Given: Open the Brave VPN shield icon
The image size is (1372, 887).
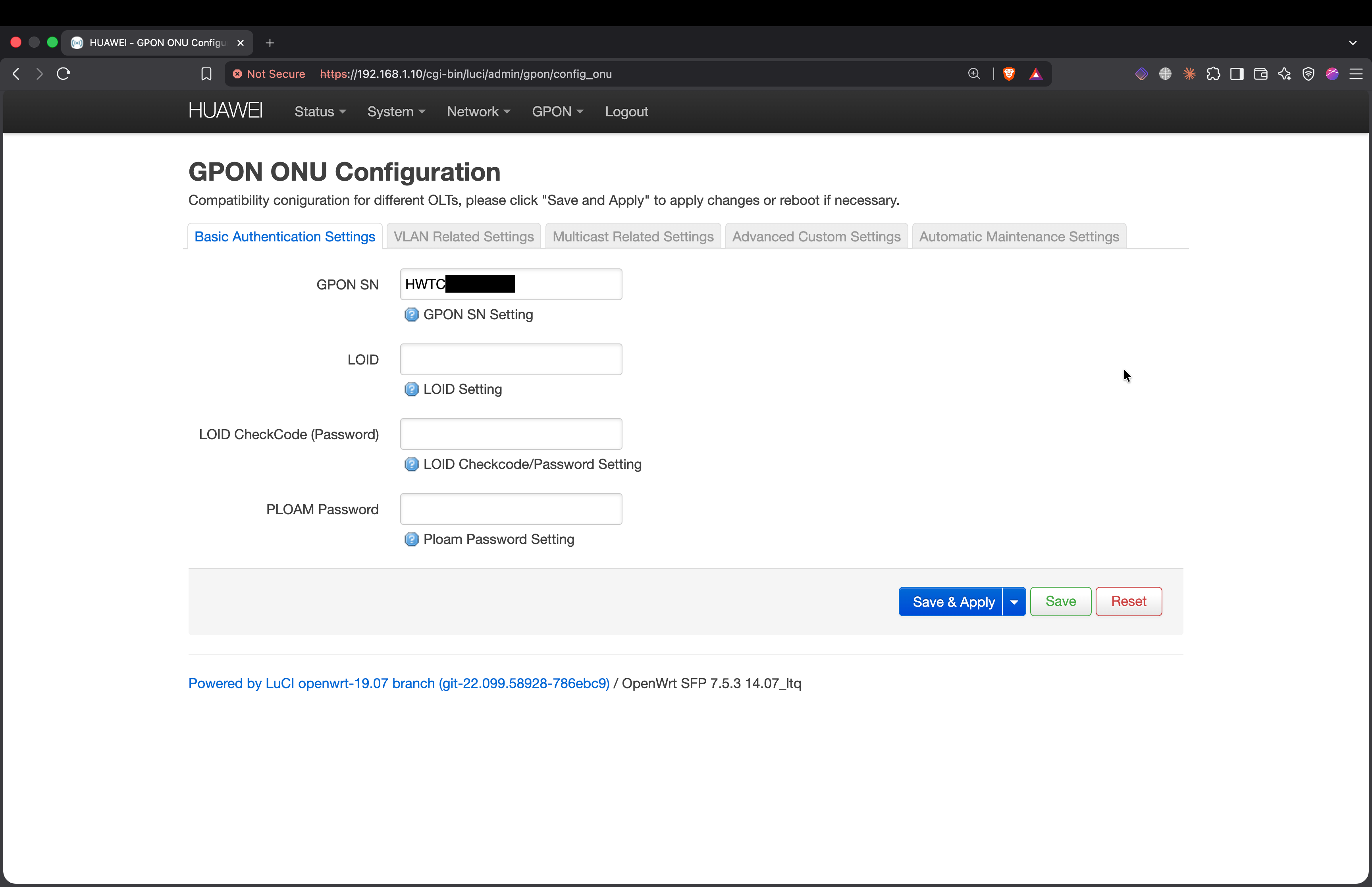Looking at the screenshot, I should pyautogui.click(x=1308, y=74).
